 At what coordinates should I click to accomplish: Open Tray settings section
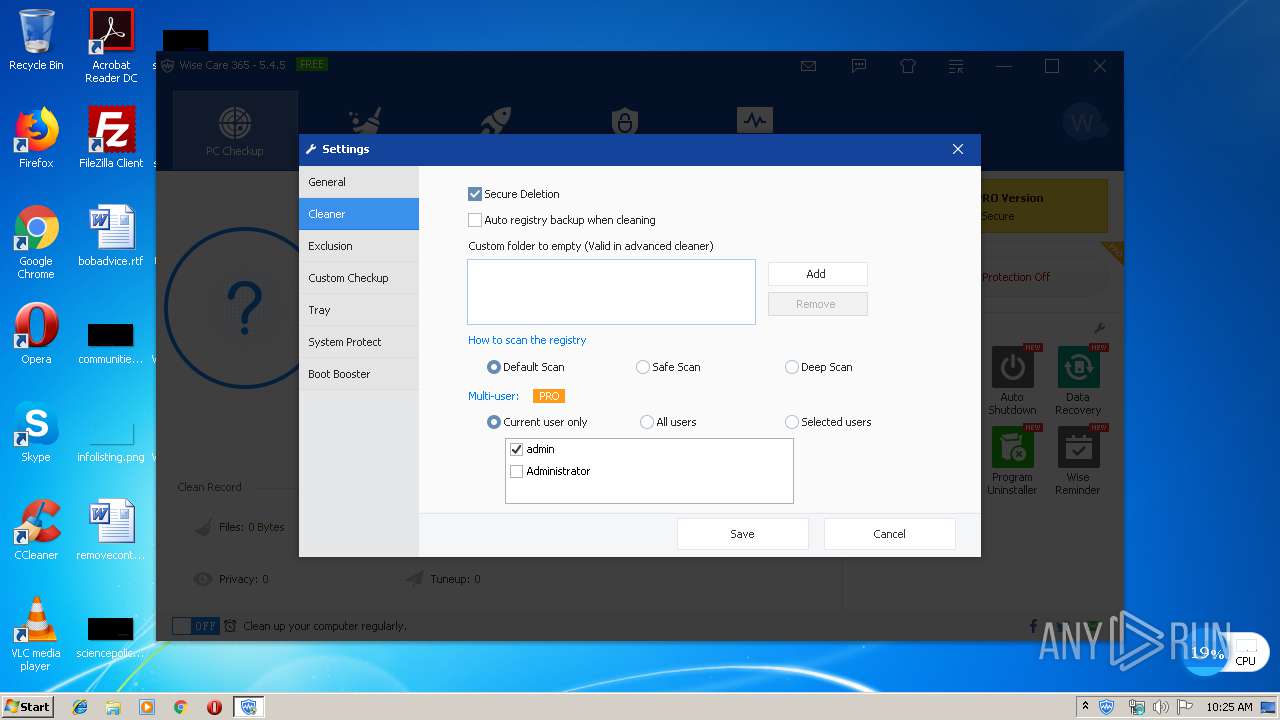click(359, 310)
